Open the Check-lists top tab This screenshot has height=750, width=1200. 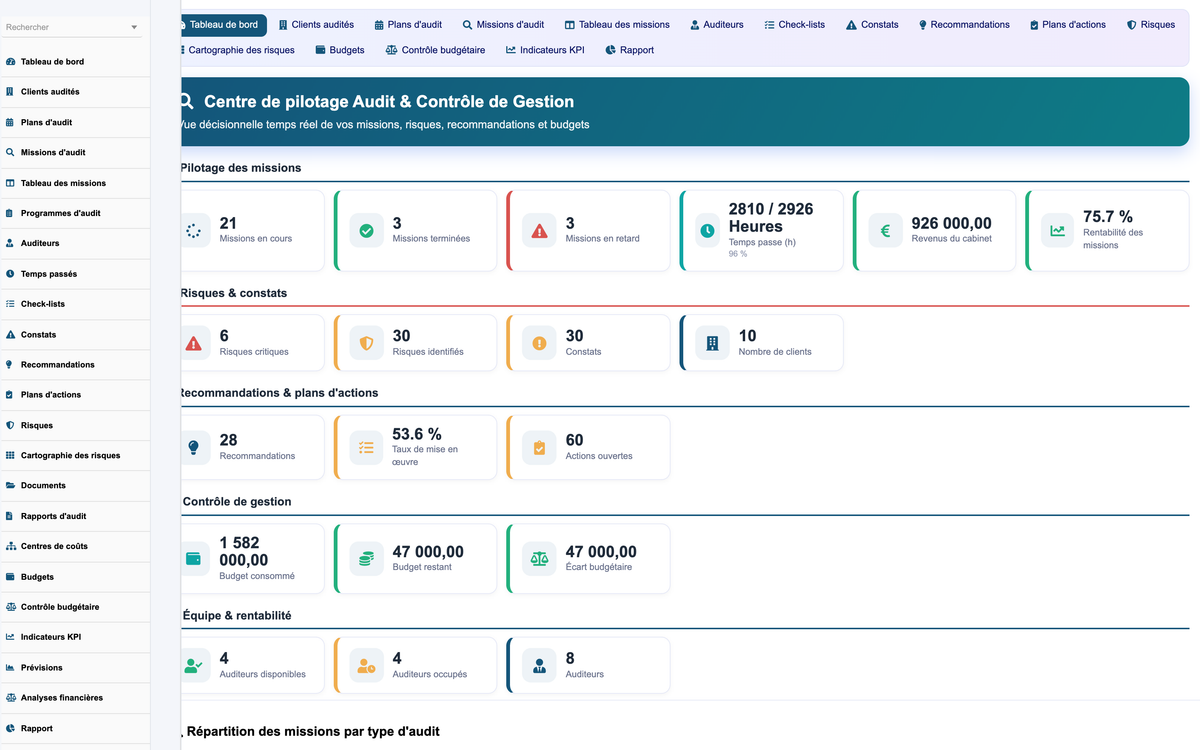point(795,25)
